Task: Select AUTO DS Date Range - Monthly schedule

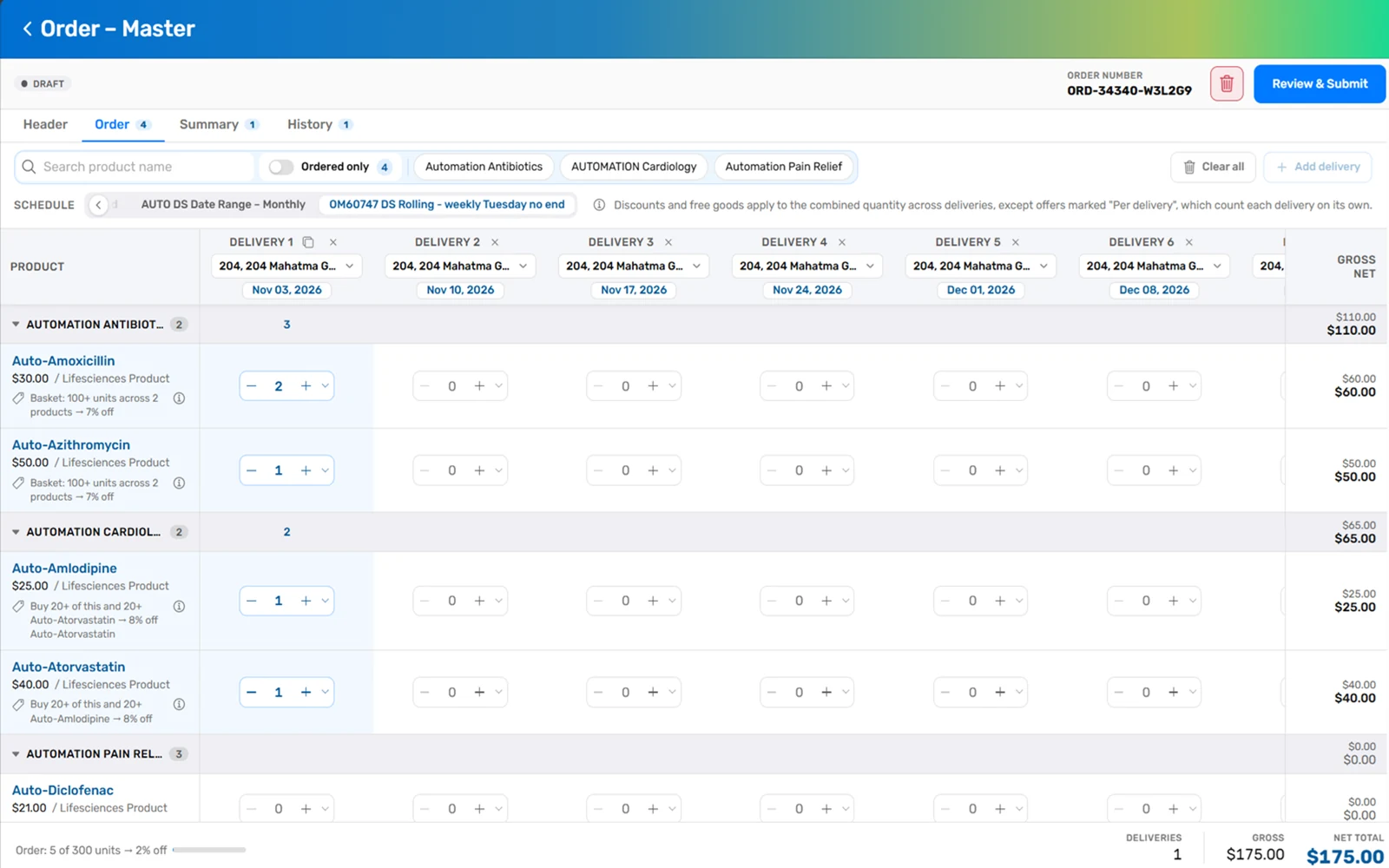Action: (x=223, y=205)
